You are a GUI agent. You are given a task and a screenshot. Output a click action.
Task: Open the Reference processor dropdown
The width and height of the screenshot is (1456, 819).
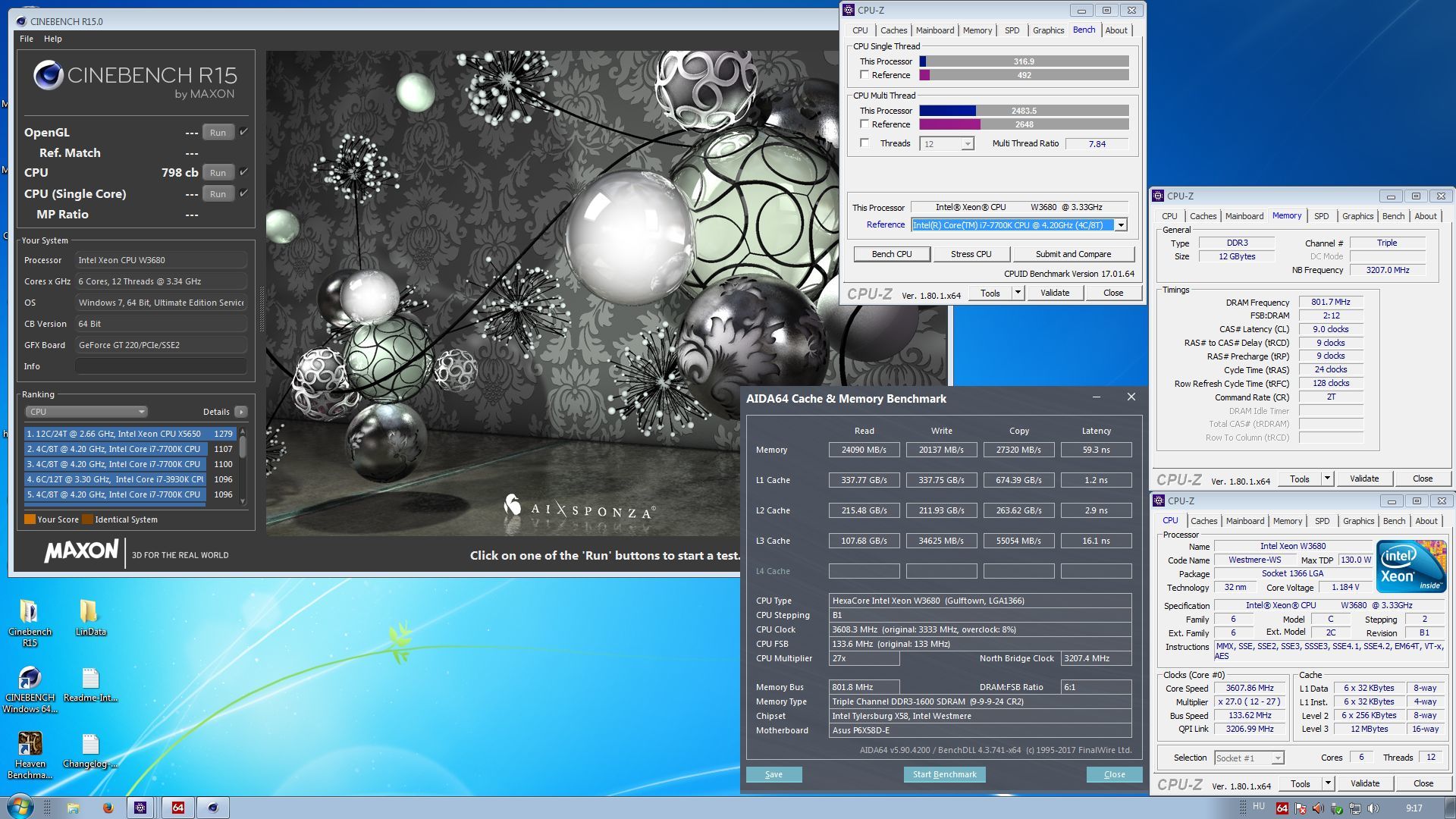point(1121,225)
